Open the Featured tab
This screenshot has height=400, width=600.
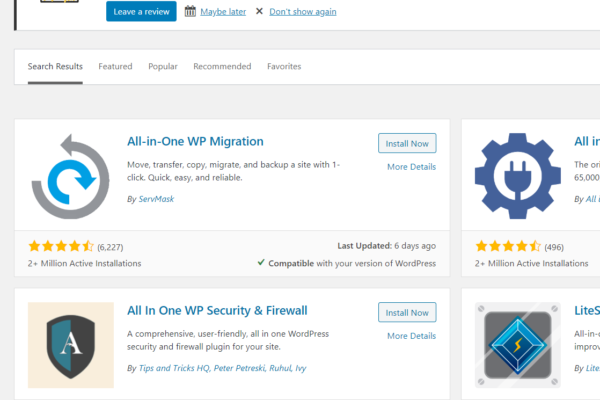pyautogui.click(x=115, y=67)
